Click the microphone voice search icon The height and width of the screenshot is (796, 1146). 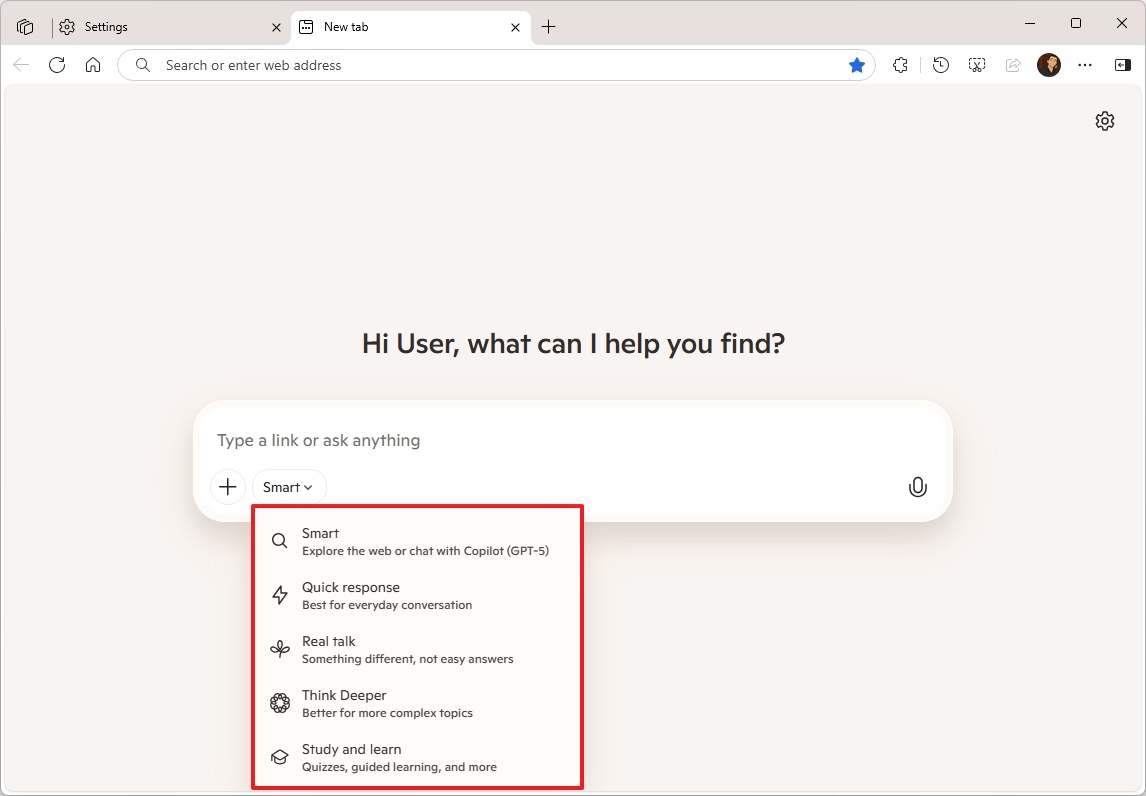click(917, 487)
